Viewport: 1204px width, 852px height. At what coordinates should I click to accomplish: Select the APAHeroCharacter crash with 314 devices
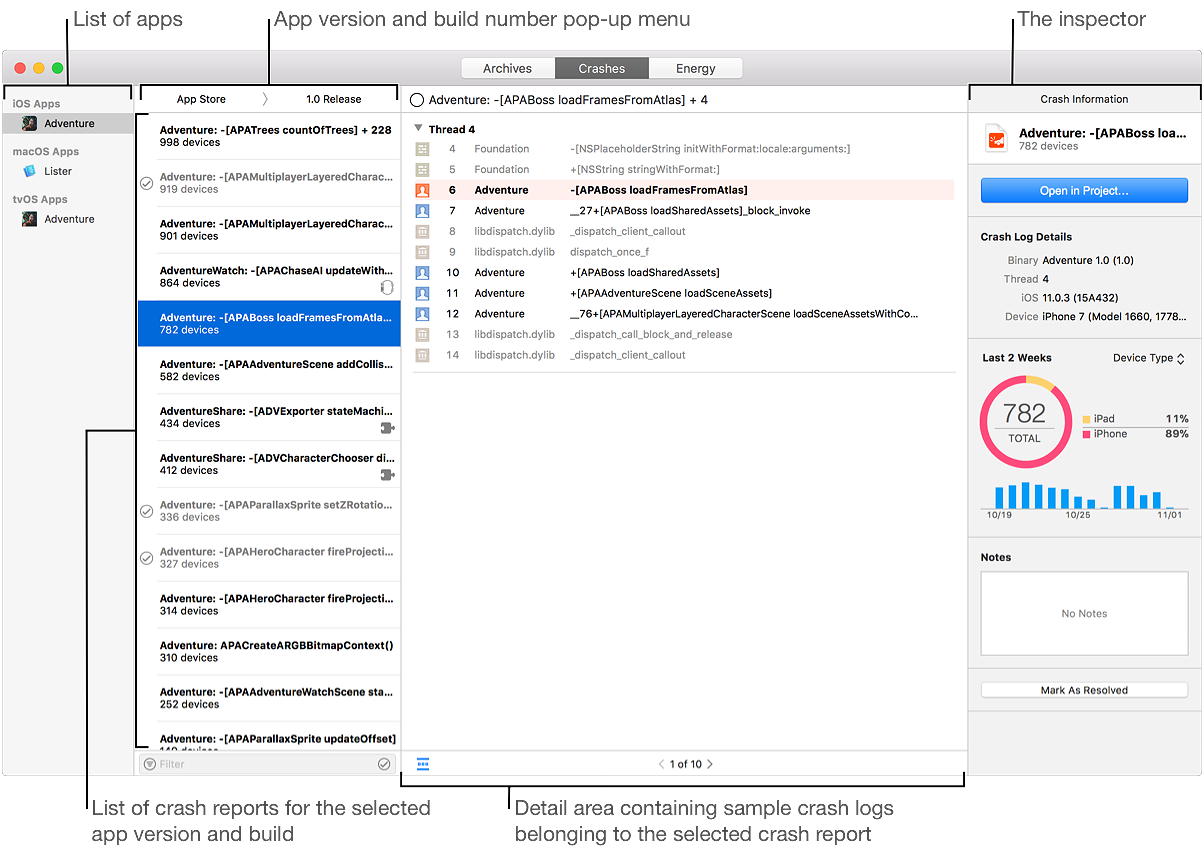[x=269, y=605]
